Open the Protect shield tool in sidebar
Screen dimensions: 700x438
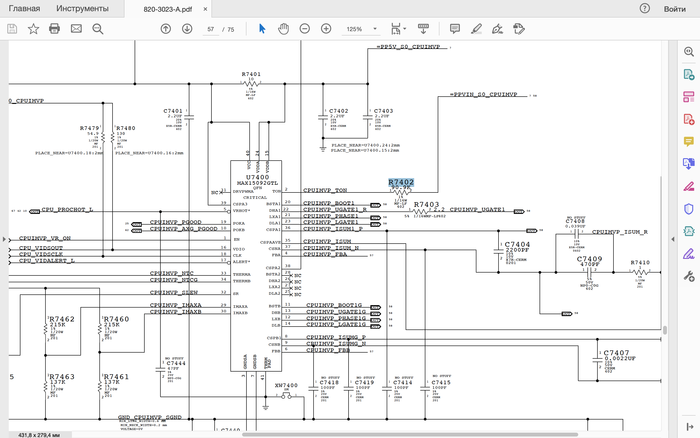(688, 208)
